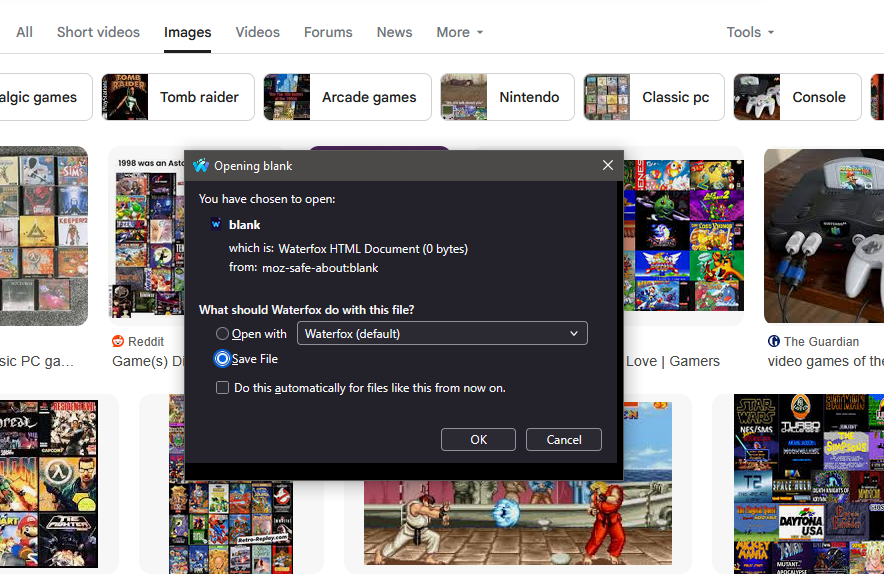Expand the More search options menu
The image size is (884, 578).
tap(459, 32)
